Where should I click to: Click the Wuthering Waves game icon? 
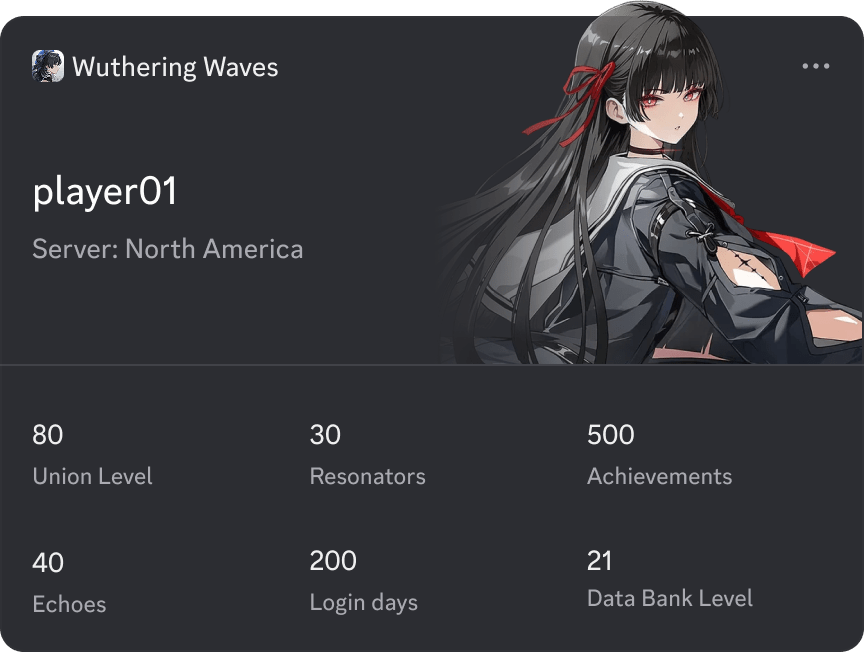click(x=48, y=66)
